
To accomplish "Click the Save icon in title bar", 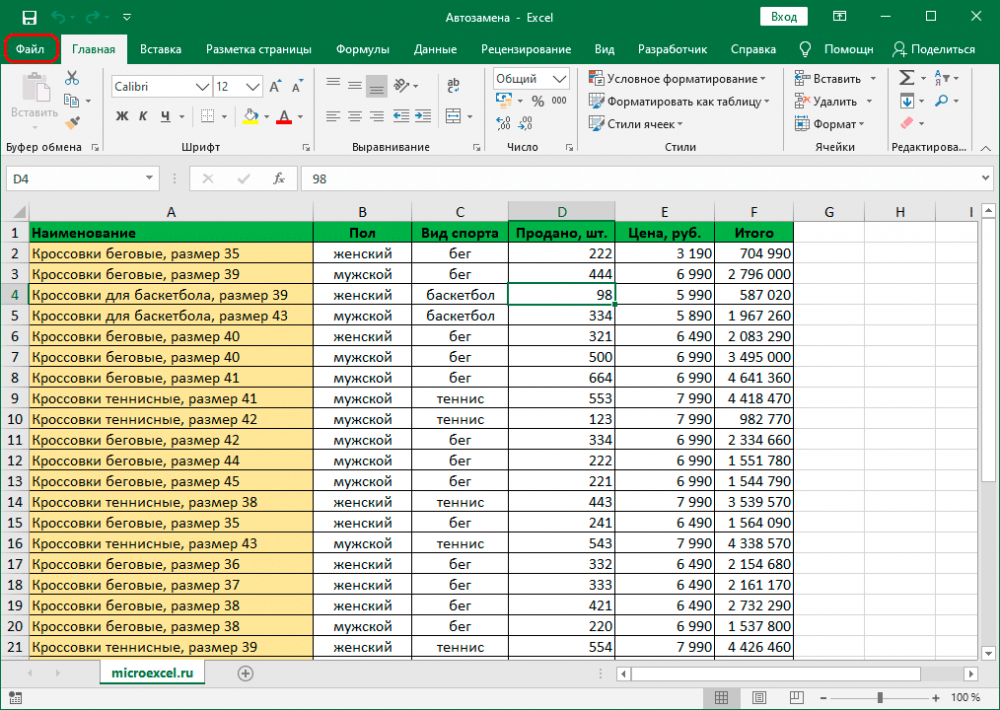I will point(29,17).
